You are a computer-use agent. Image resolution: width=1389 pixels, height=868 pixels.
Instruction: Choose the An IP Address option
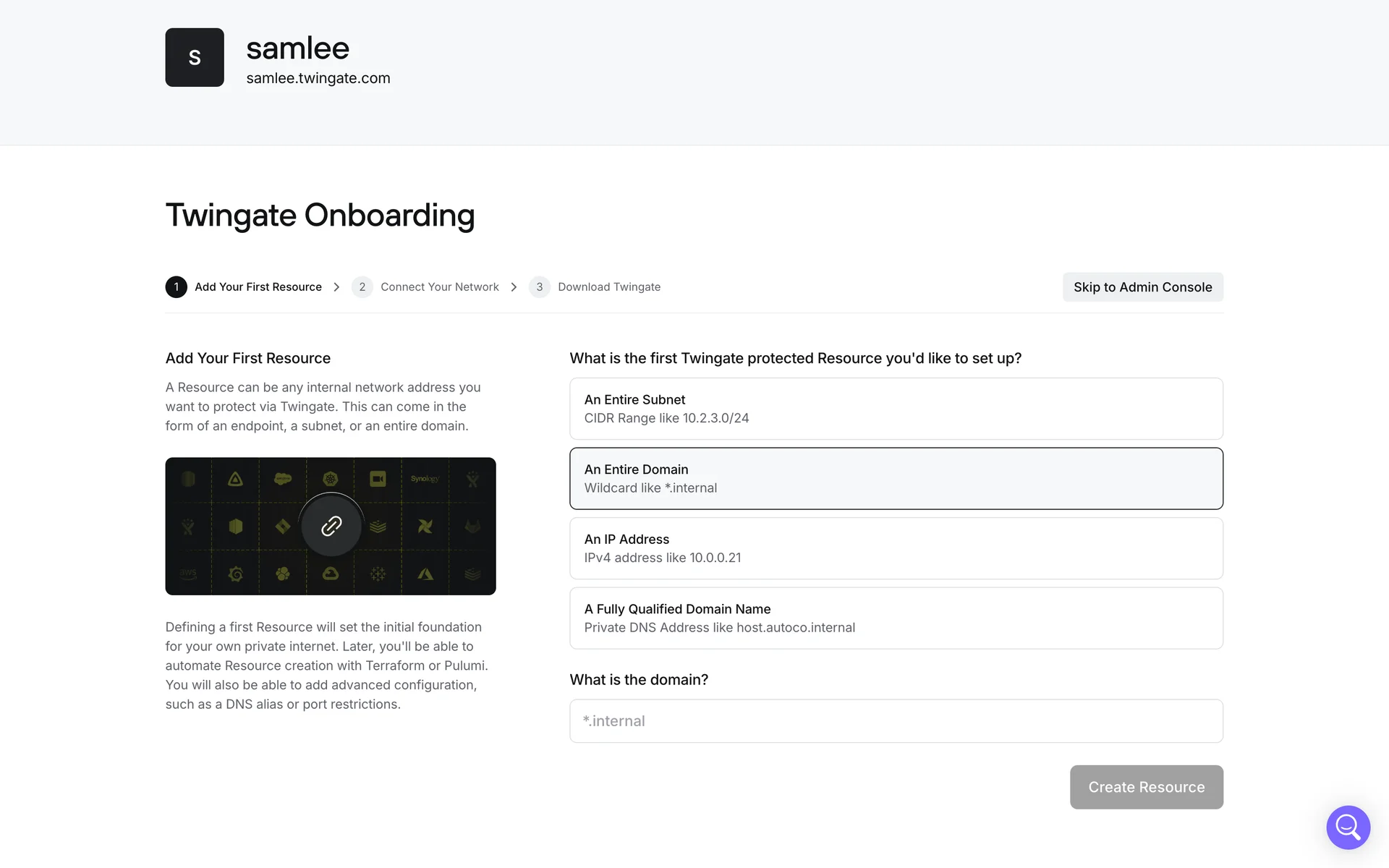896,548
